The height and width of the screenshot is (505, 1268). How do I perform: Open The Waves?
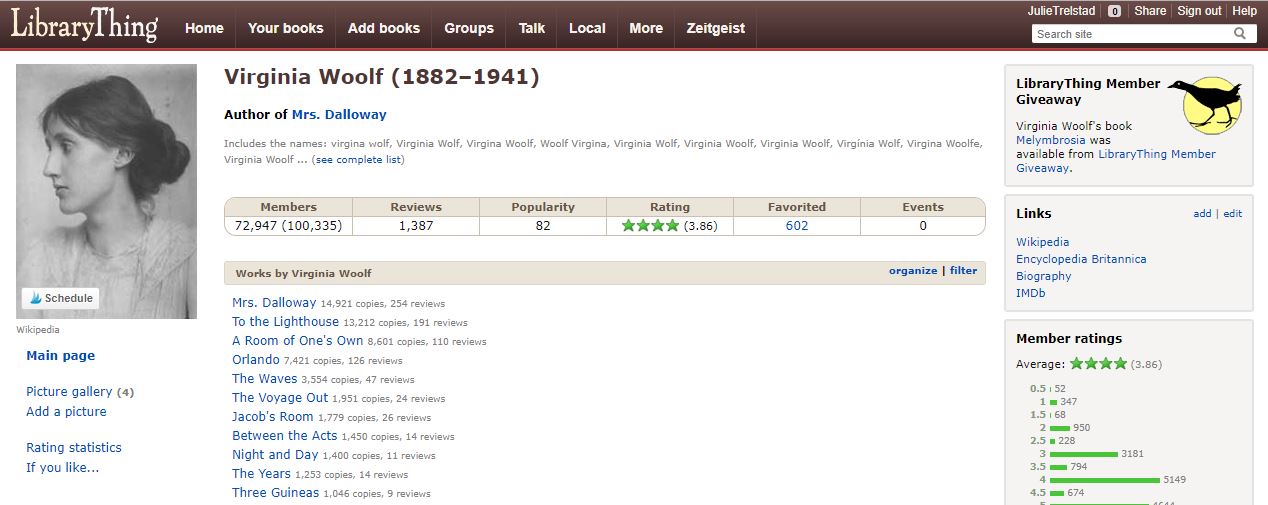pos(265,379)
